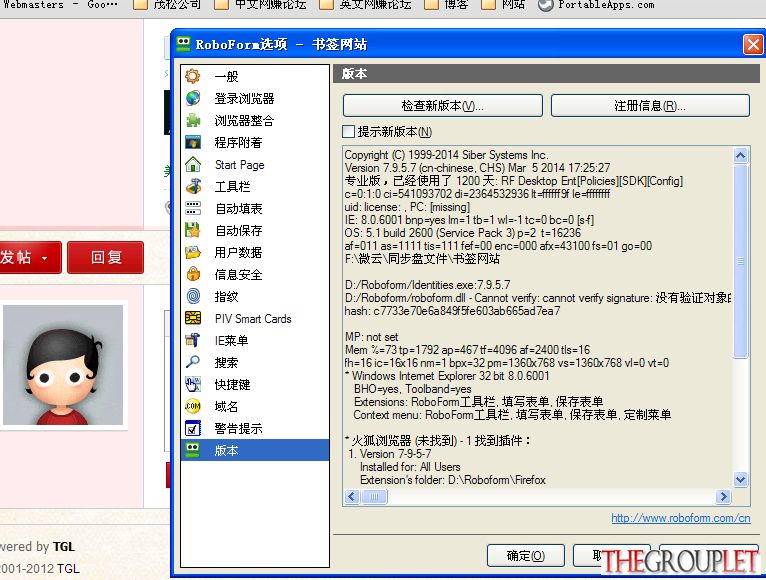
Task: Click the Version 7.9.5.7 text line
Action: click(x=477, y=168)
